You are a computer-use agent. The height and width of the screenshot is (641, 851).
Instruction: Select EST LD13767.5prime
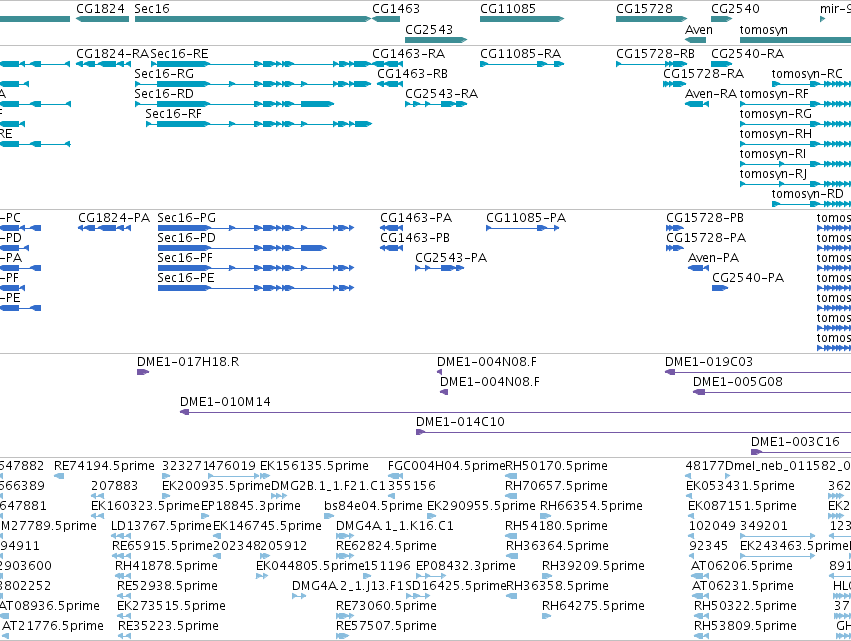click(x=121, y=536)
